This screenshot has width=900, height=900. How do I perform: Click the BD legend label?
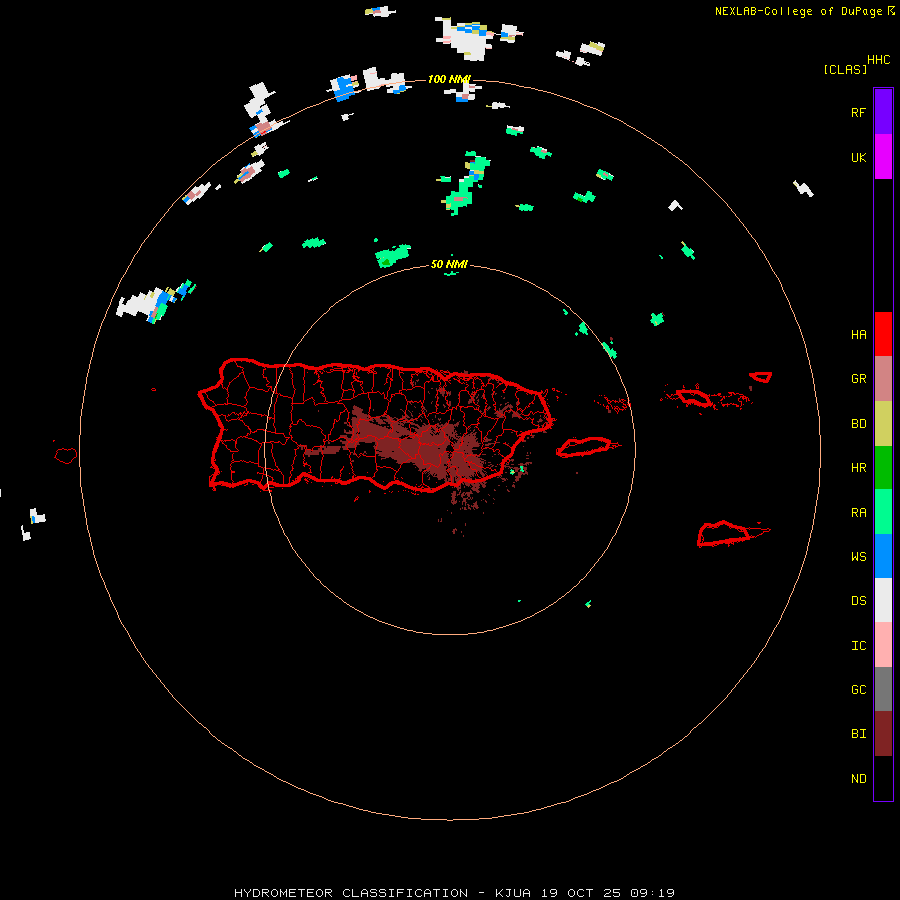pos(858,424)
